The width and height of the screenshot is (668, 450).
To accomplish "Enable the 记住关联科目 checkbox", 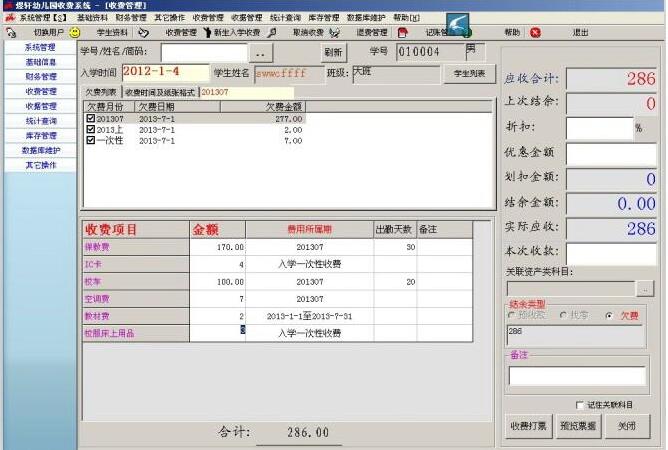I will tap(579, 405).
